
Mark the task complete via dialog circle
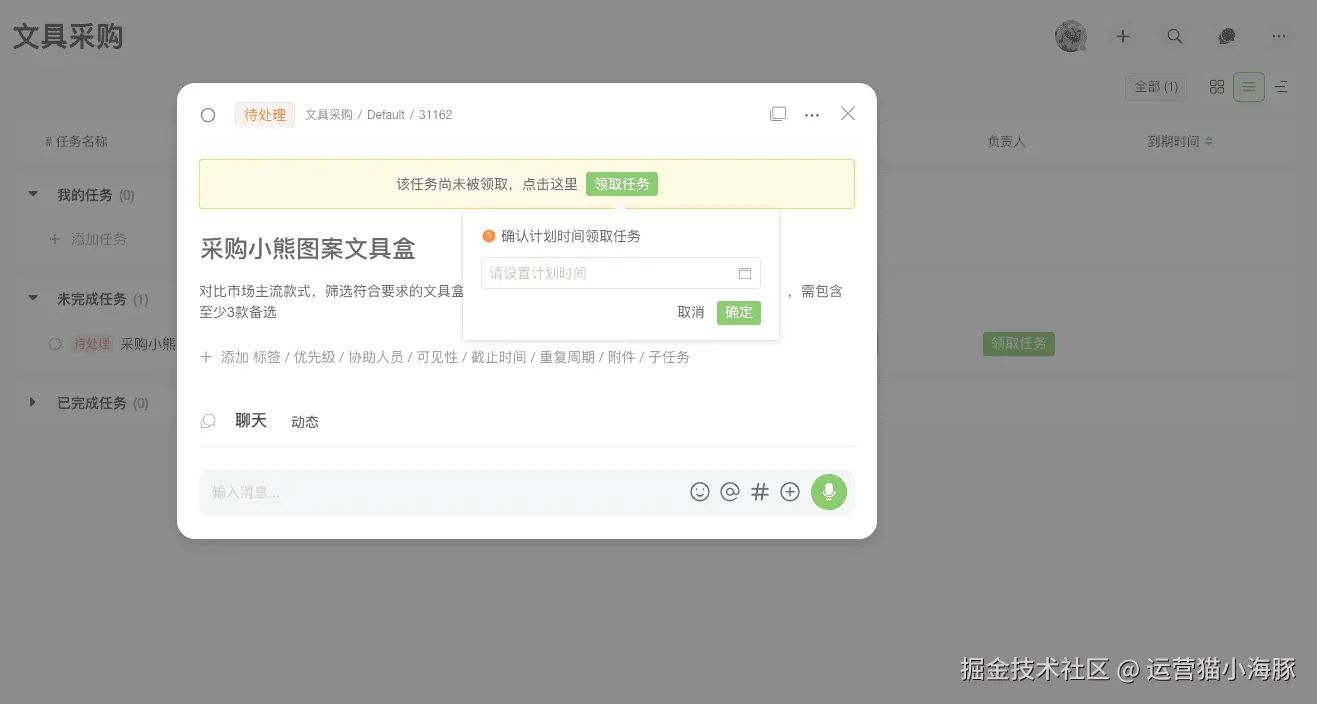click(x=208, y=115)
